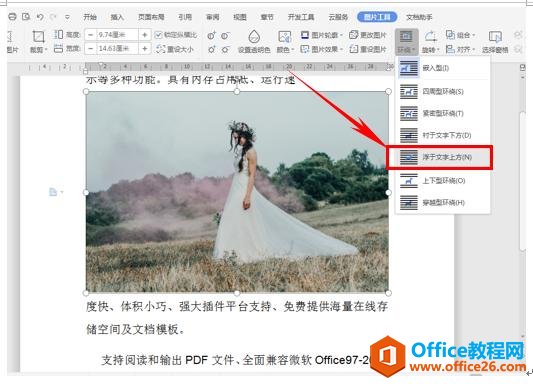
Task: Click 更改图片 button
Action: tap(368, 35)
